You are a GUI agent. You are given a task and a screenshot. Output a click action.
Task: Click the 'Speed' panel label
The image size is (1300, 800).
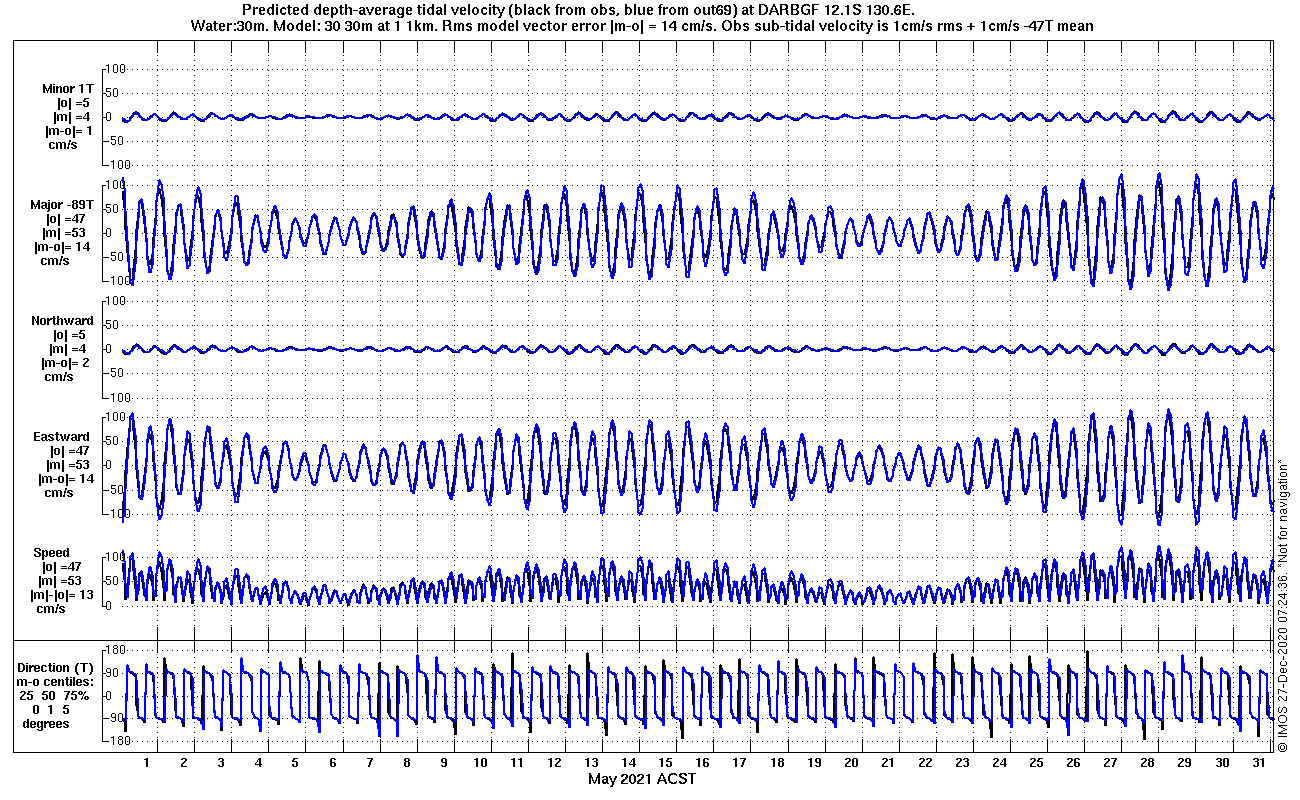pos(52,553)
